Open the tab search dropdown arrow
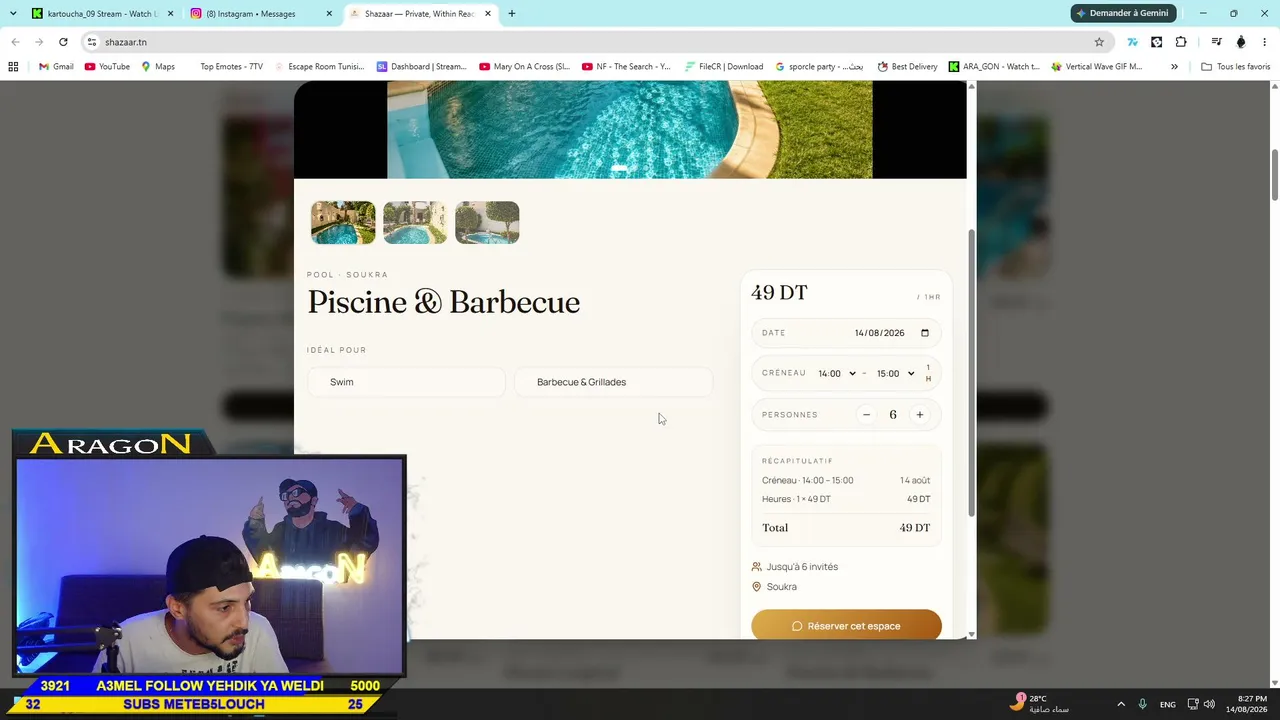This screenshot has height=720, width=1280. [13, 14]
